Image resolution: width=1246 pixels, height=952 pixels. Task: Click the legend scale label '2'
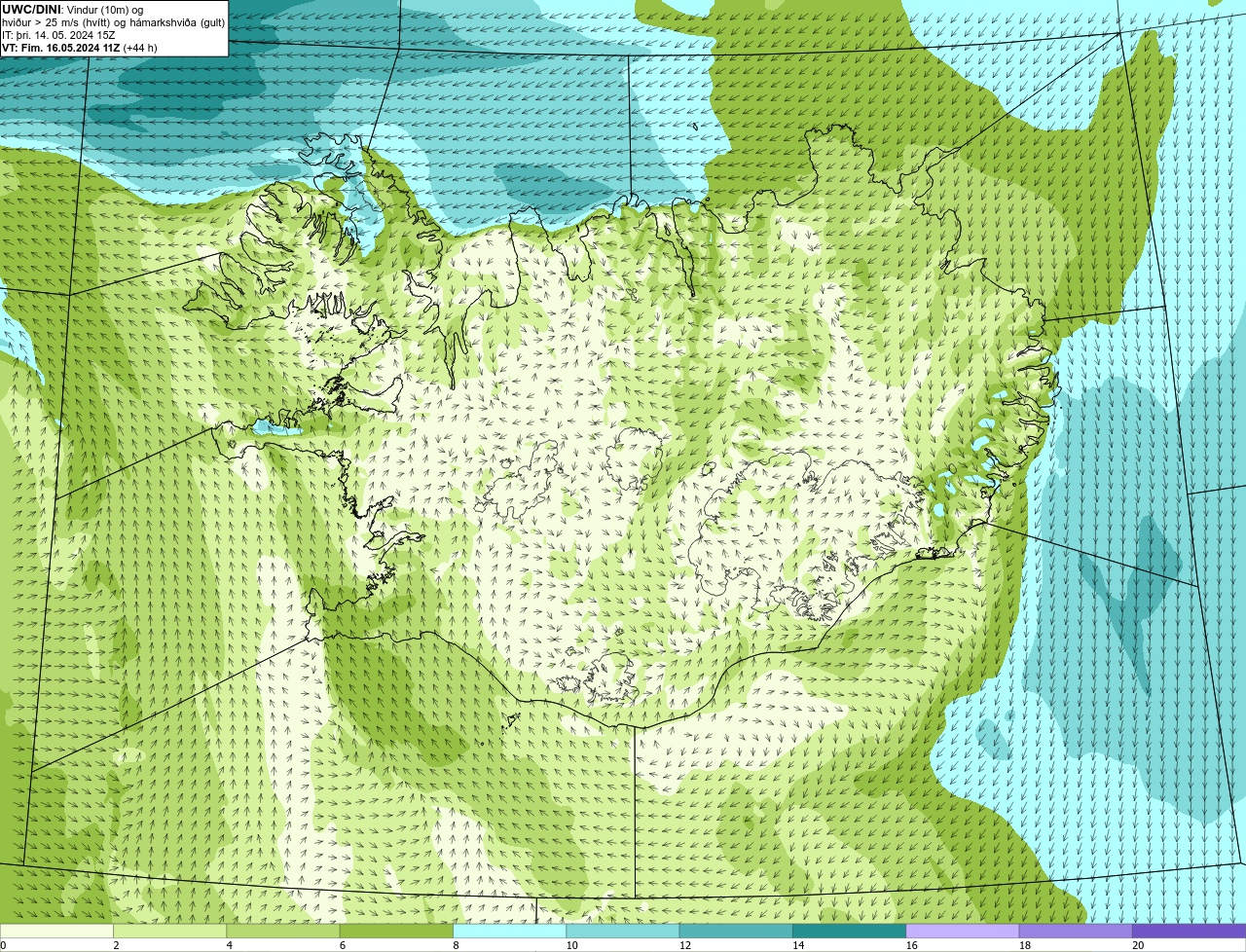pos(116,945)
